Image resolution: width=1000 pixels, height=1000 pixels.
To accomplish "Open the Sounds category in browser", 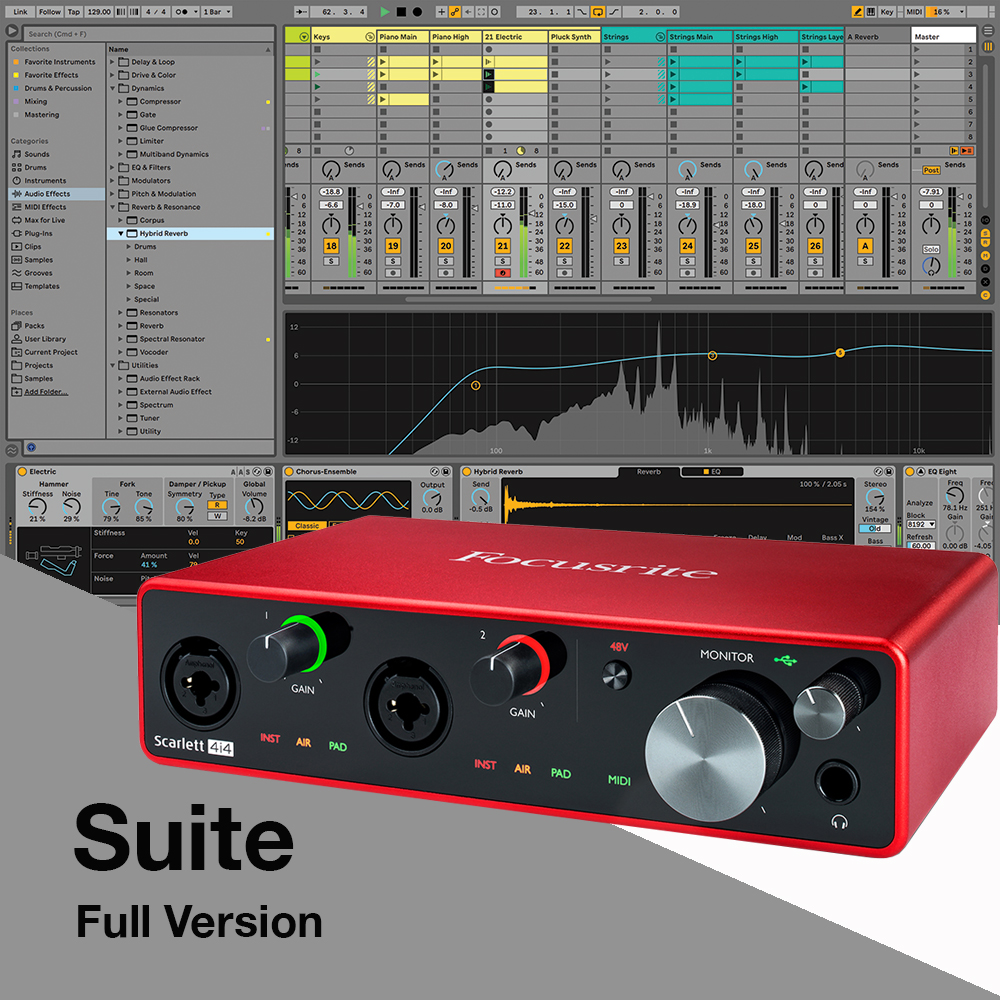I will [x=31, y=154].
